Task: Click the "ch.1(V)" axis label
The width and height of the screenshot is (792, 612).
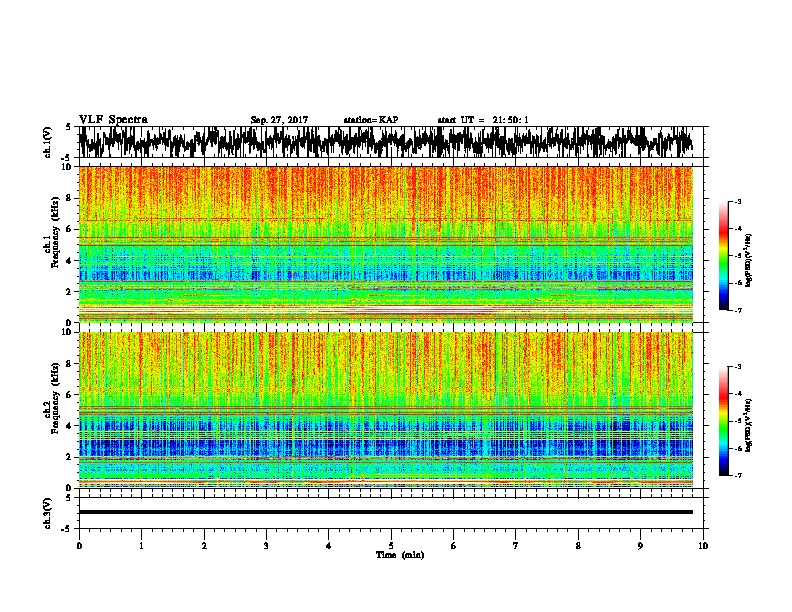Action: point(48,142)
